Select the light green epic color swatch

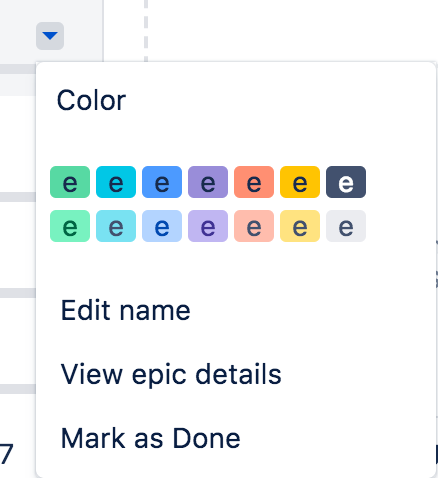coord(70,226)
